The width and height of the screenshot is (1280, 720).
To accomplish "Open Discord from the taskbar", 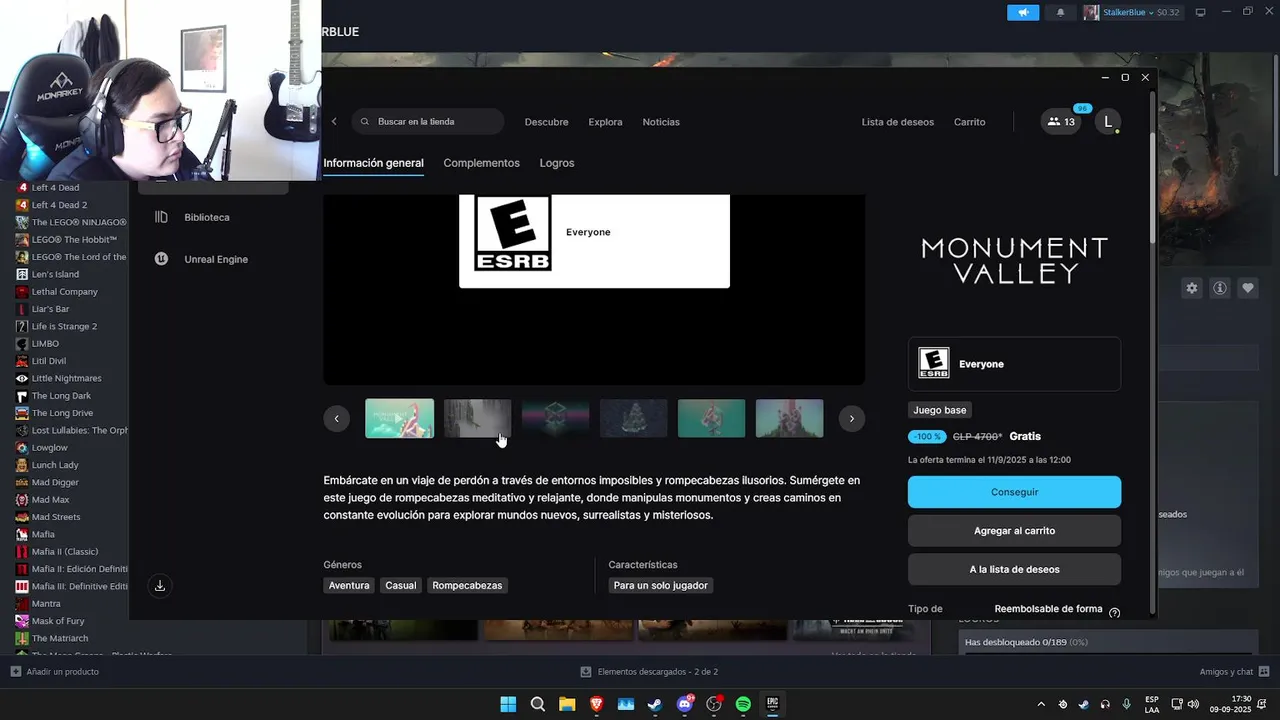I will pos(685,704).
